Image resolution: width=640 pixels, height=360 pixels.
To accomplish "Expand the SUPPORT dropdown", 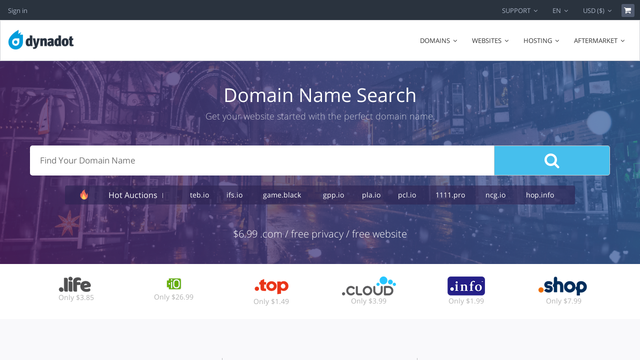I will click(x=520, y=11).
